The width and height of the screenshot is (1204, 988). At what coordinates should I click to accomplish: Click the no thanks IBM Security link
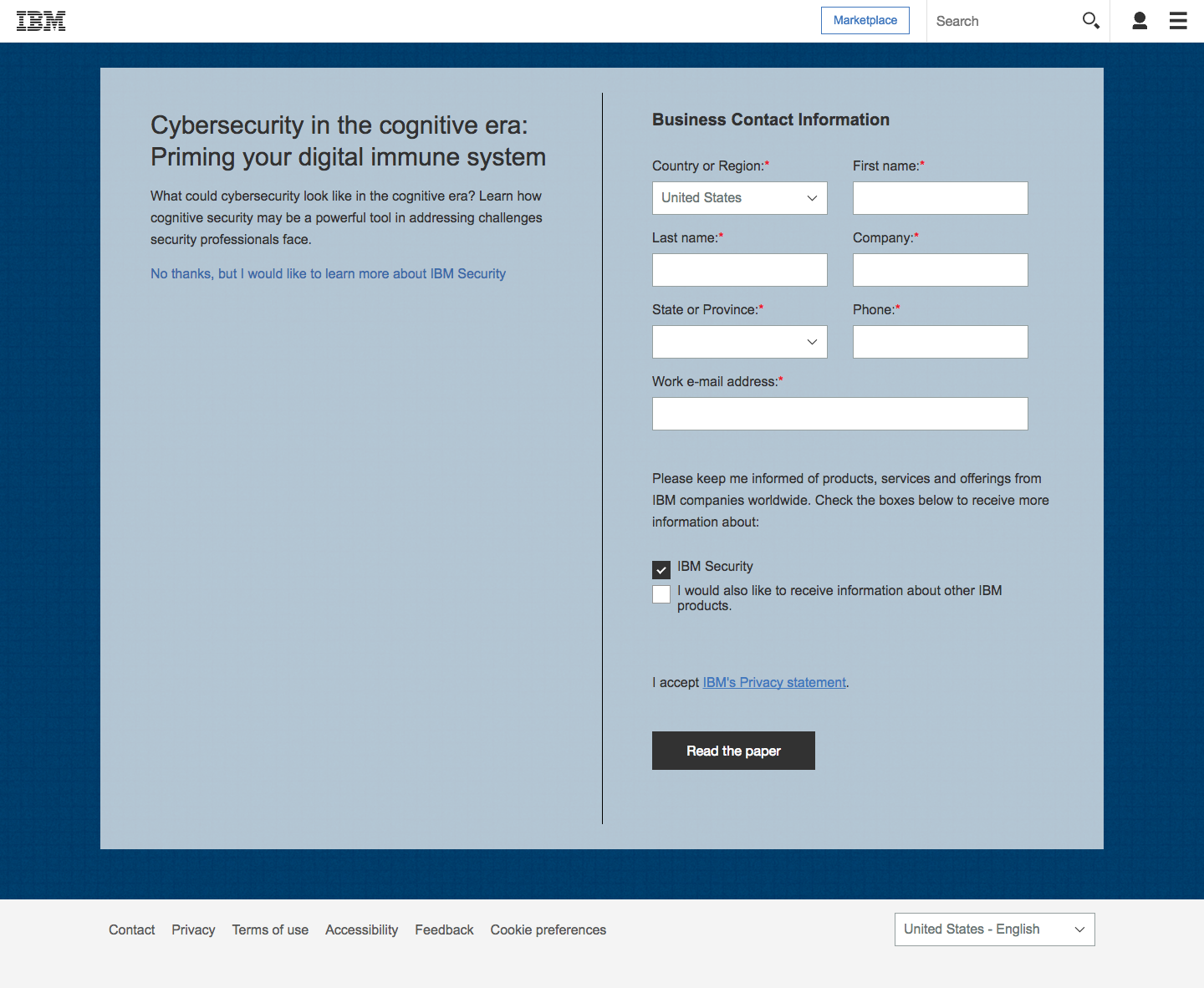pyautogui.click(x=328, y=273)
